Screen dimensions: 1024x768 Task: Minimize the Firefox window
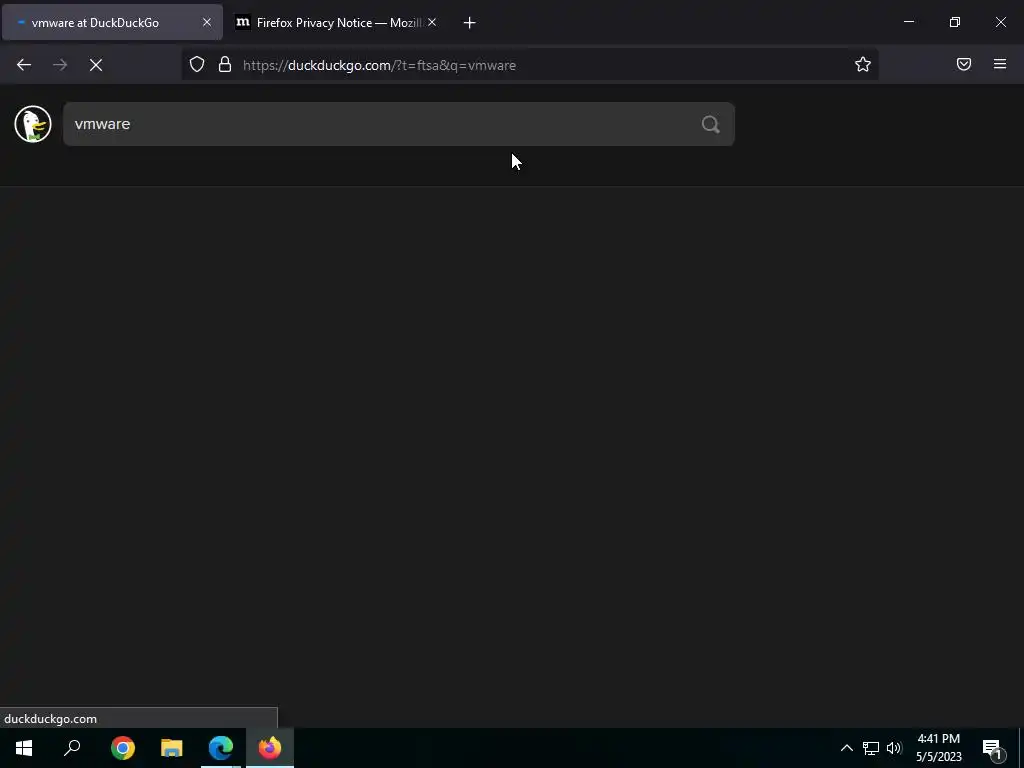[x=909, y=22]
